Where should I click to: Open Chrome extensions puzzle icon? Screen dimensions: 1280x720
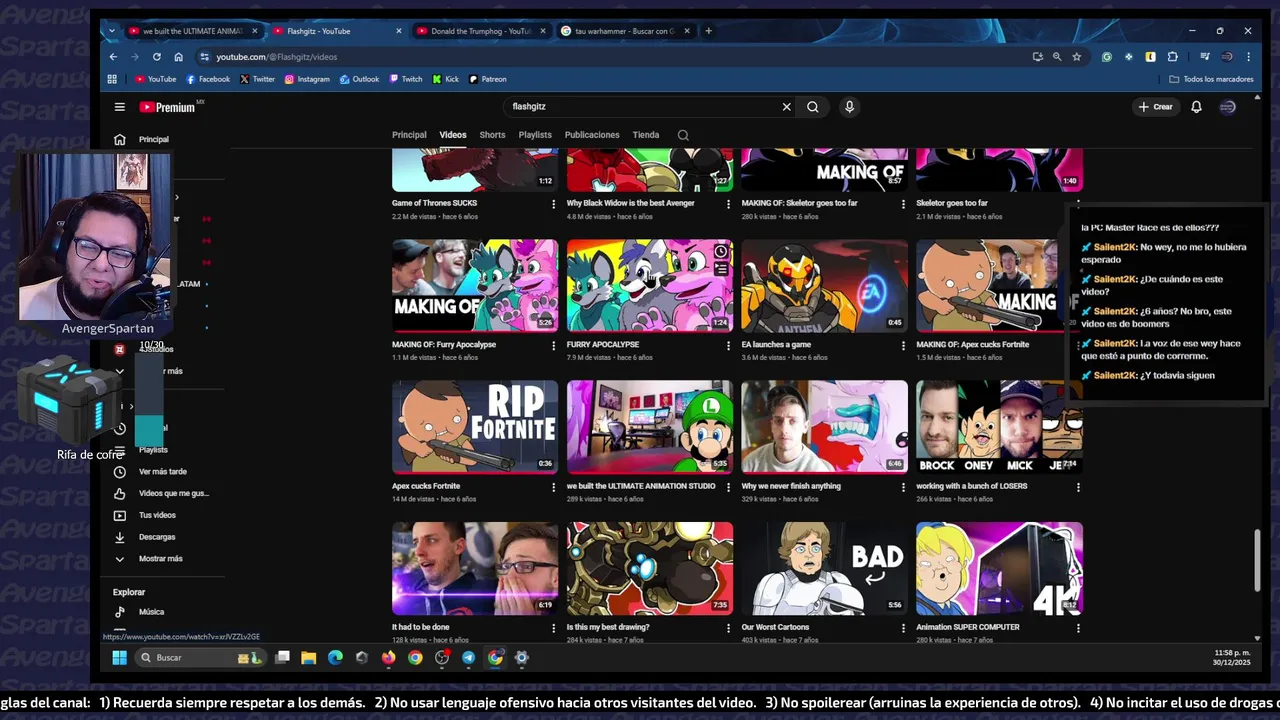(x=1173, y=57)
